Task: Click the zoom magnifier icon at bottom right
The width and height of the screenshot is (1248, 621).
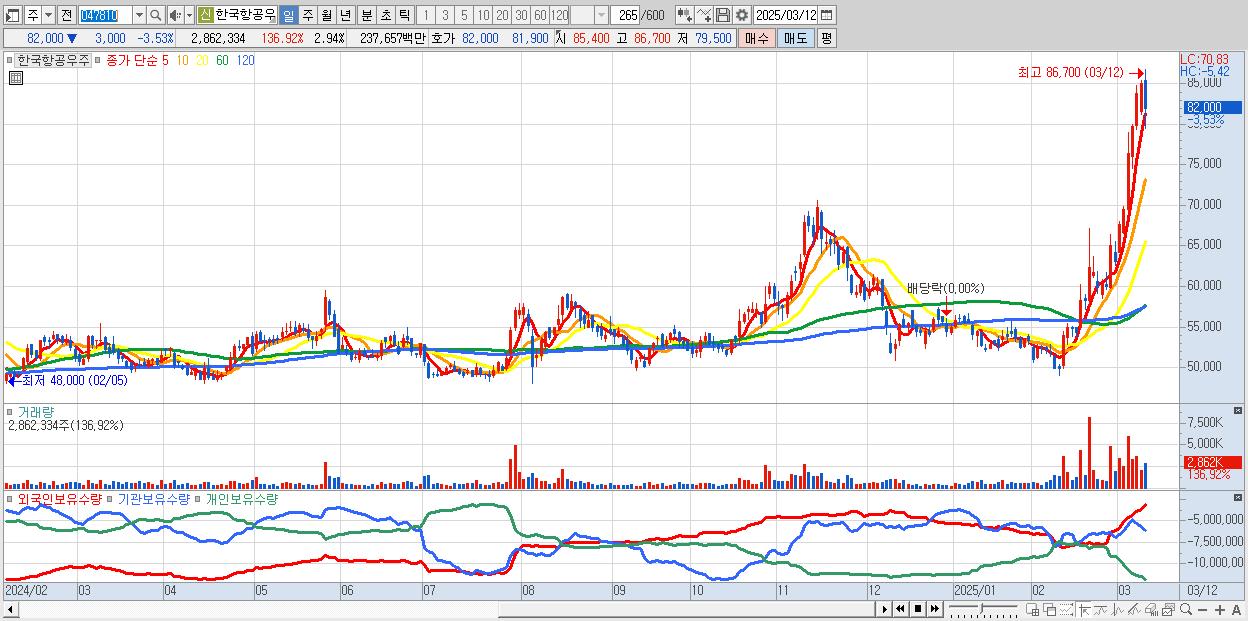Action: pyautogui.click(x=1186, y=609)
